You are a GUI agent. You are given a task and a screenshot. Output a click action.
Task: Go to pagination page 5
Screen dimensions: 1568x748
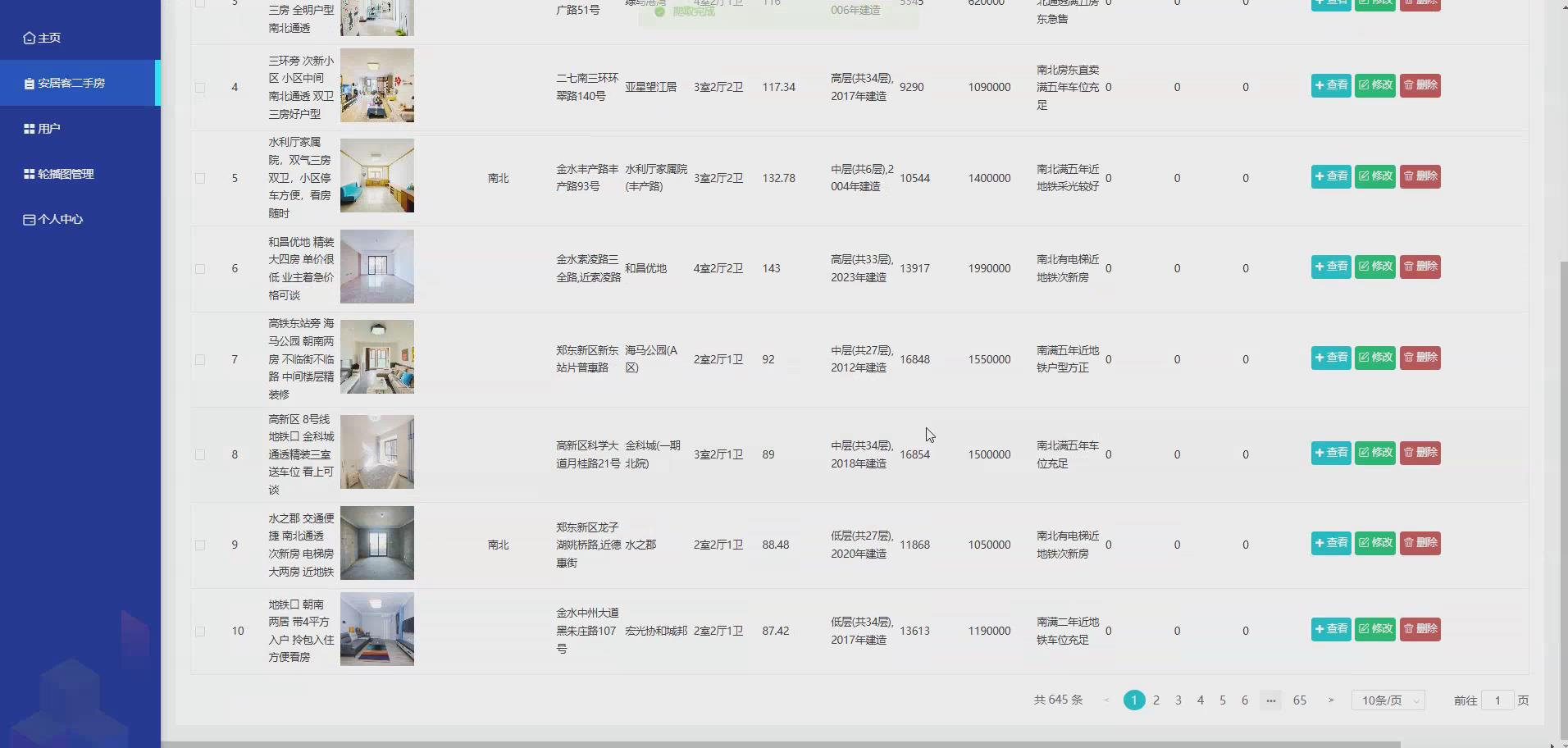tap(1223, 700)
